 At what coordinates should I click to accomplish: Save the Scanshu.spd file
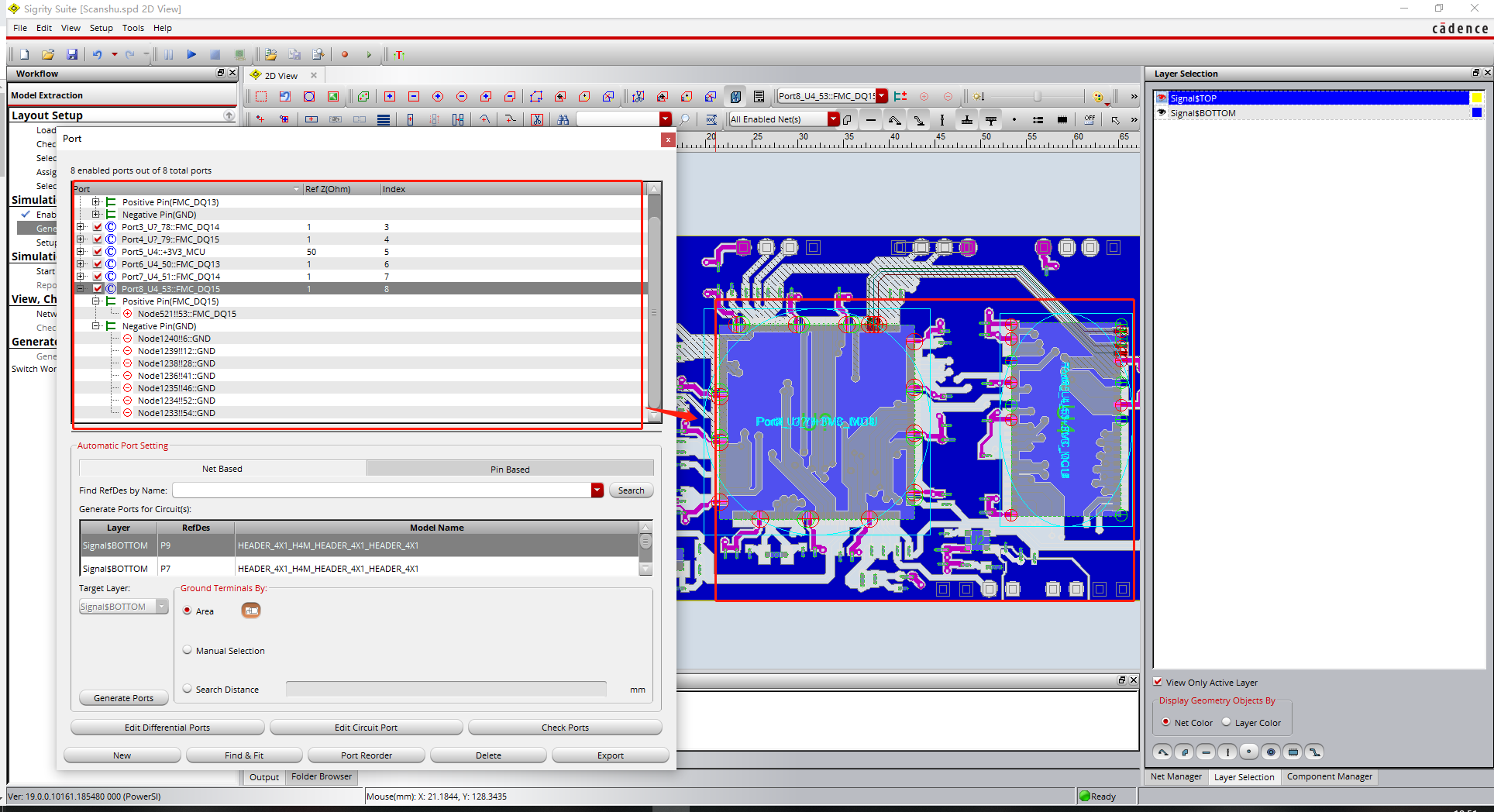(x=72, y=54)
